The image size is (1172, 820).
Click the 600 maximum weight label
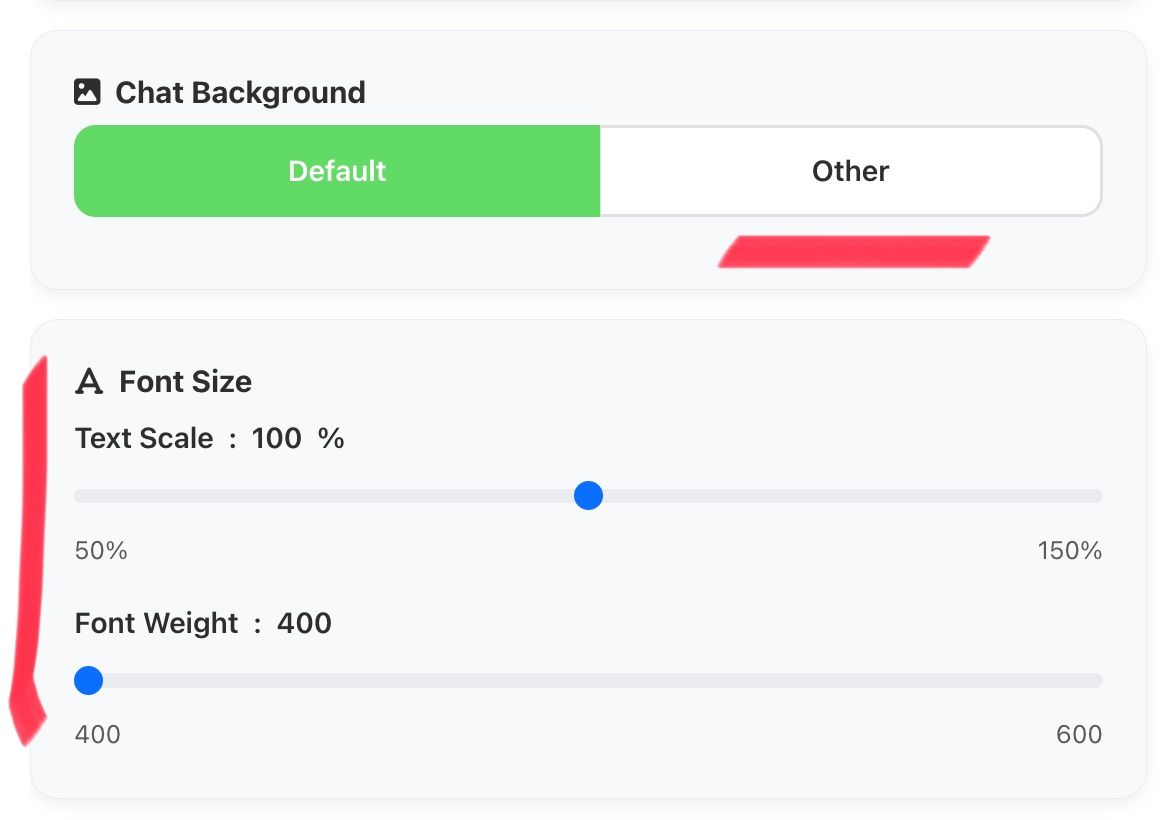click(x=1078, y=735)
